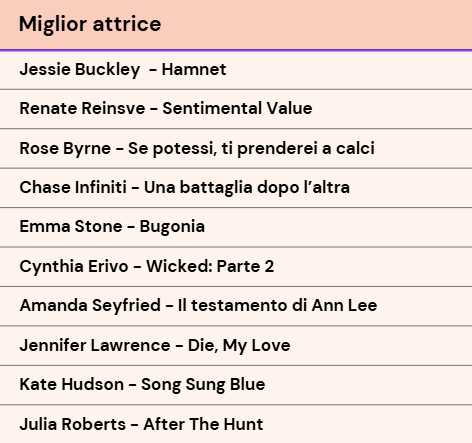Click the film title After The Hunt
The image size is (472, 443).
click(203, 424)
